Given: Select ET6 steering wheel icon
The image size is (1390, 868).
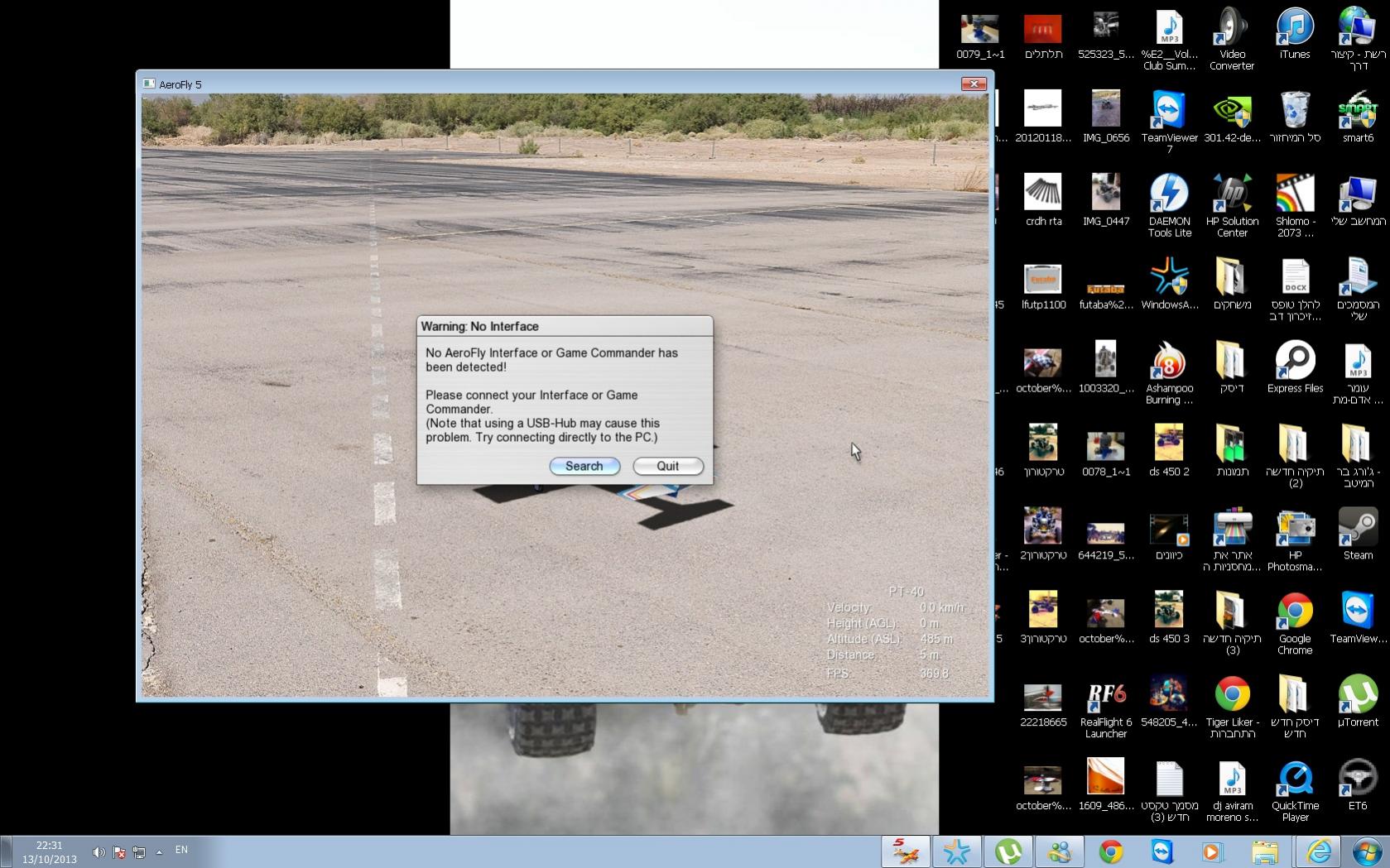Looking at the screenshot, I should pos(1358,784).
